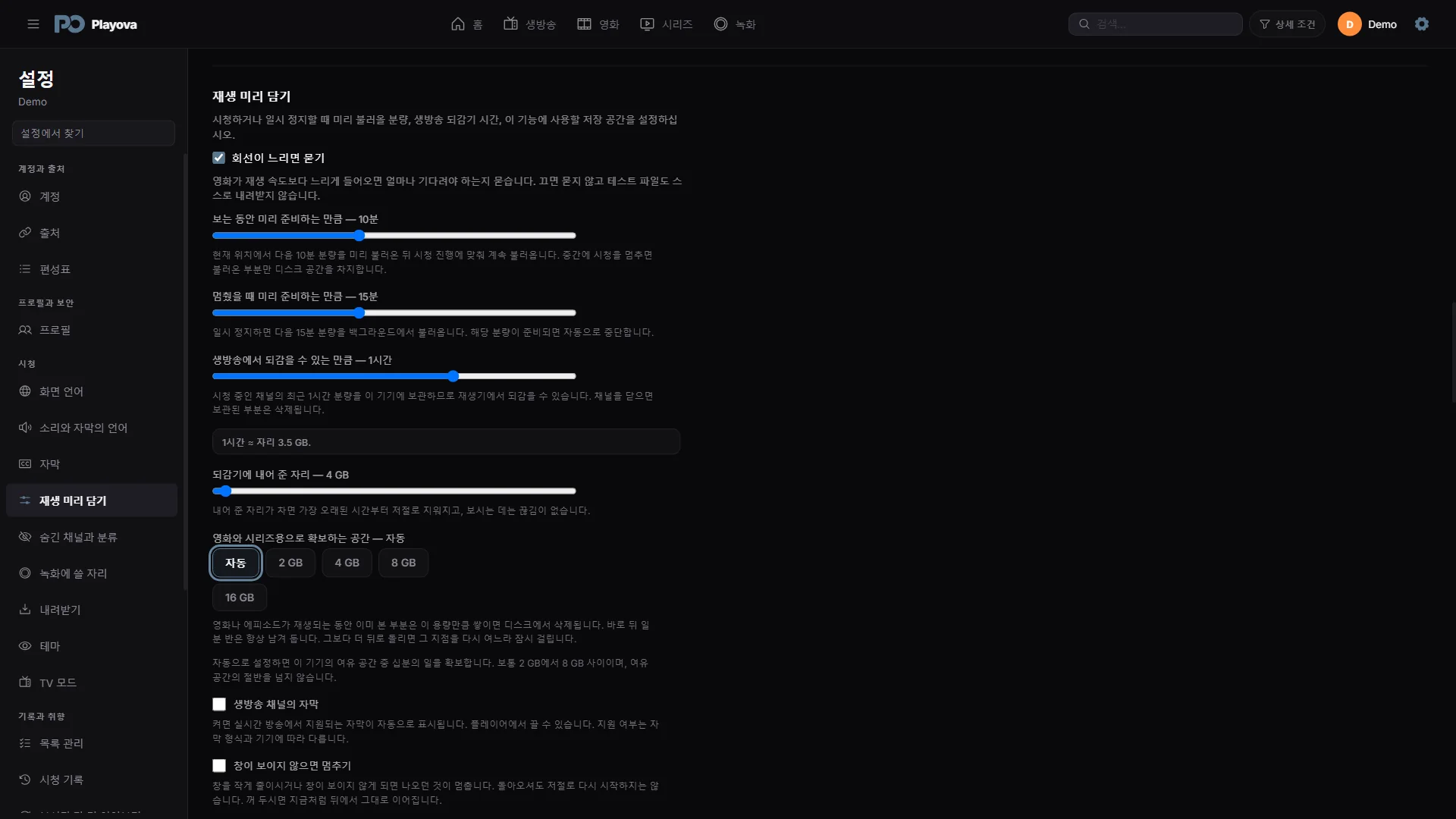This screenshot has height=819, width=1456.
Task: Open 목록 관리 list icon
Action: [25, 743]
